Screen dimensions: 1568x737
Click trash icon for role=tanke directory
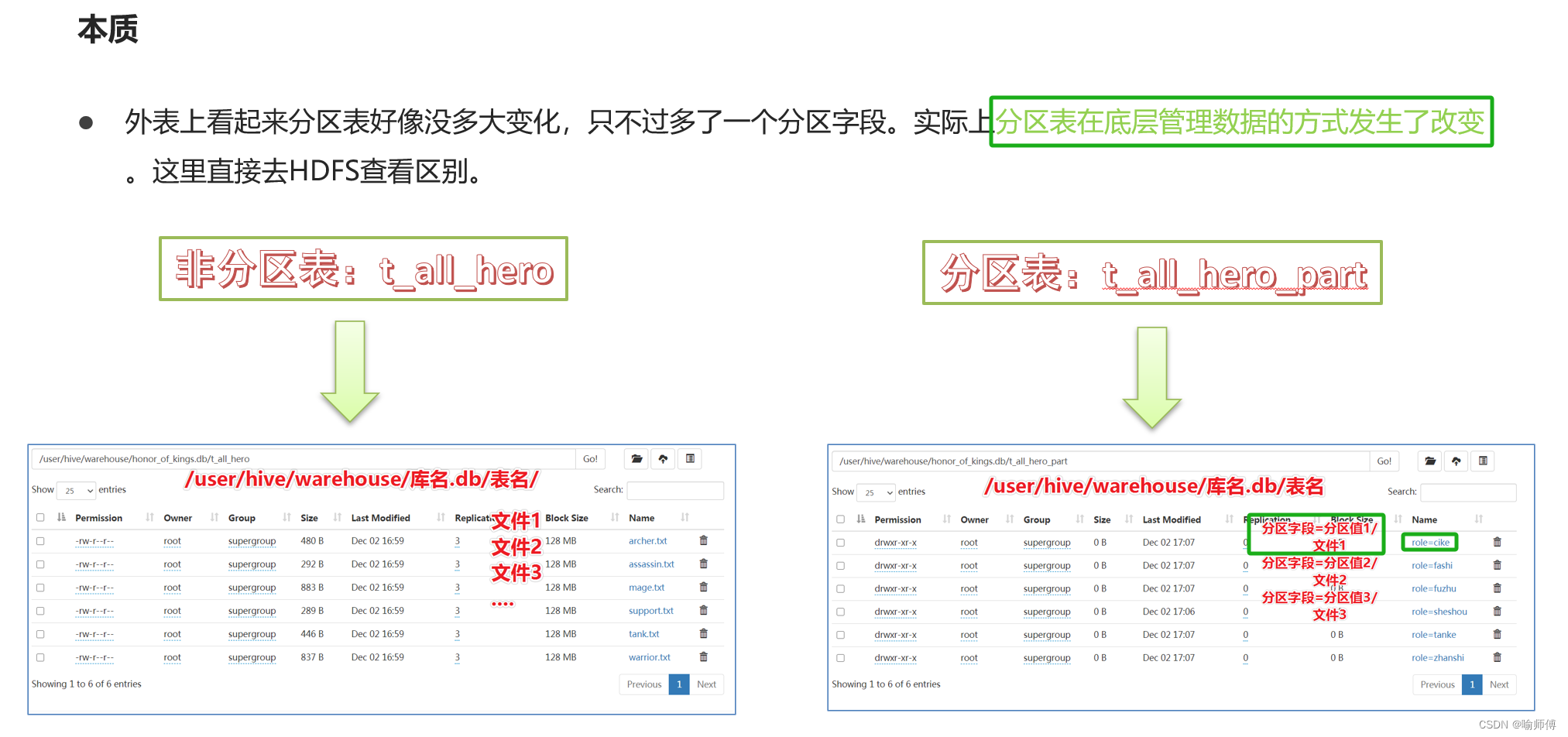tap(1497, 634)
